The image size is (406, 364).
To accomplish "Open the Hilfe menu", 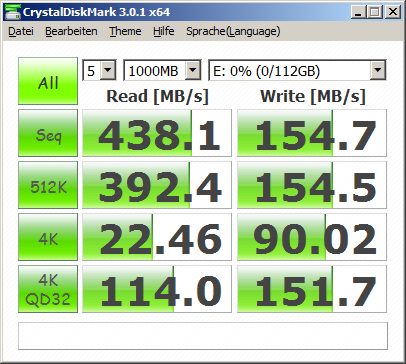I will coord(164,31).
